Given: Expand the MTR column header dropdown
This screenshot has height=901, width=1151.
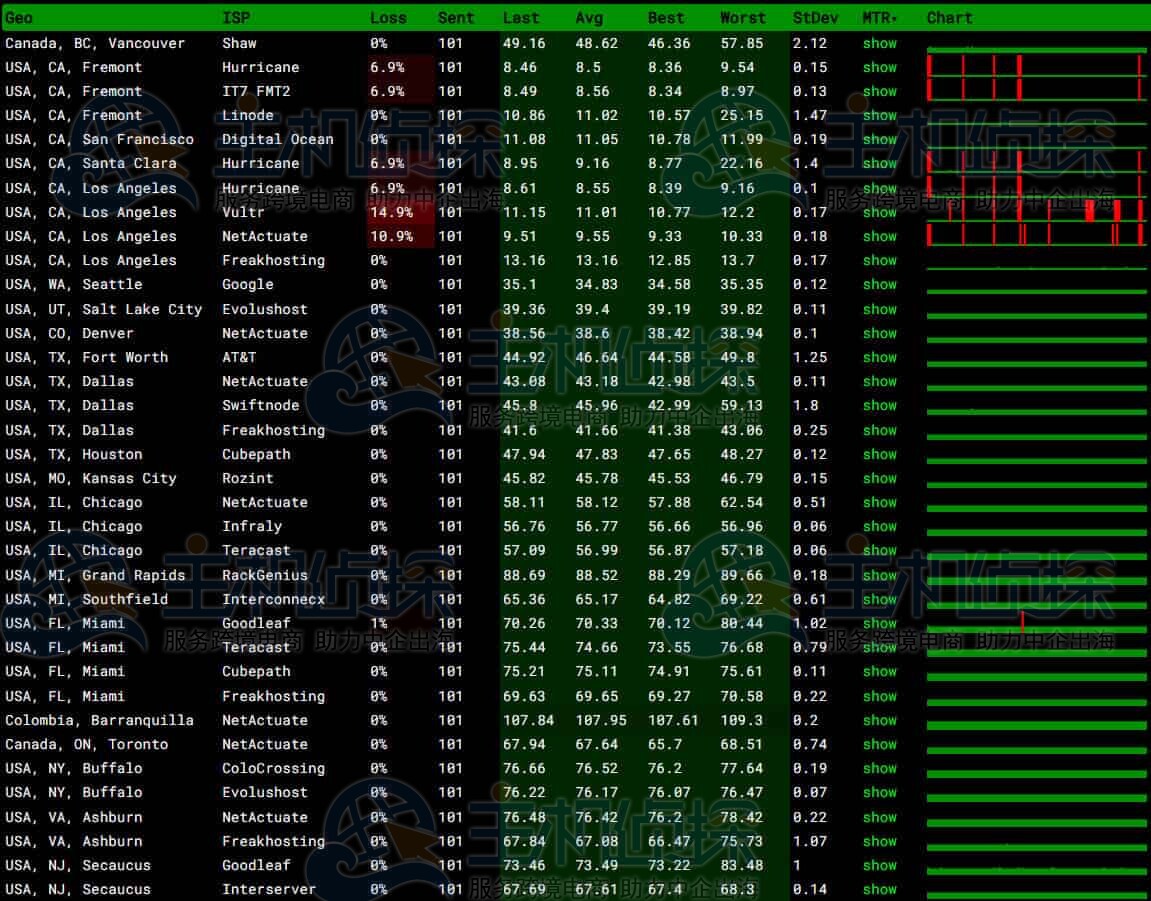Looking at the screenshot, I should pos(879,18).
